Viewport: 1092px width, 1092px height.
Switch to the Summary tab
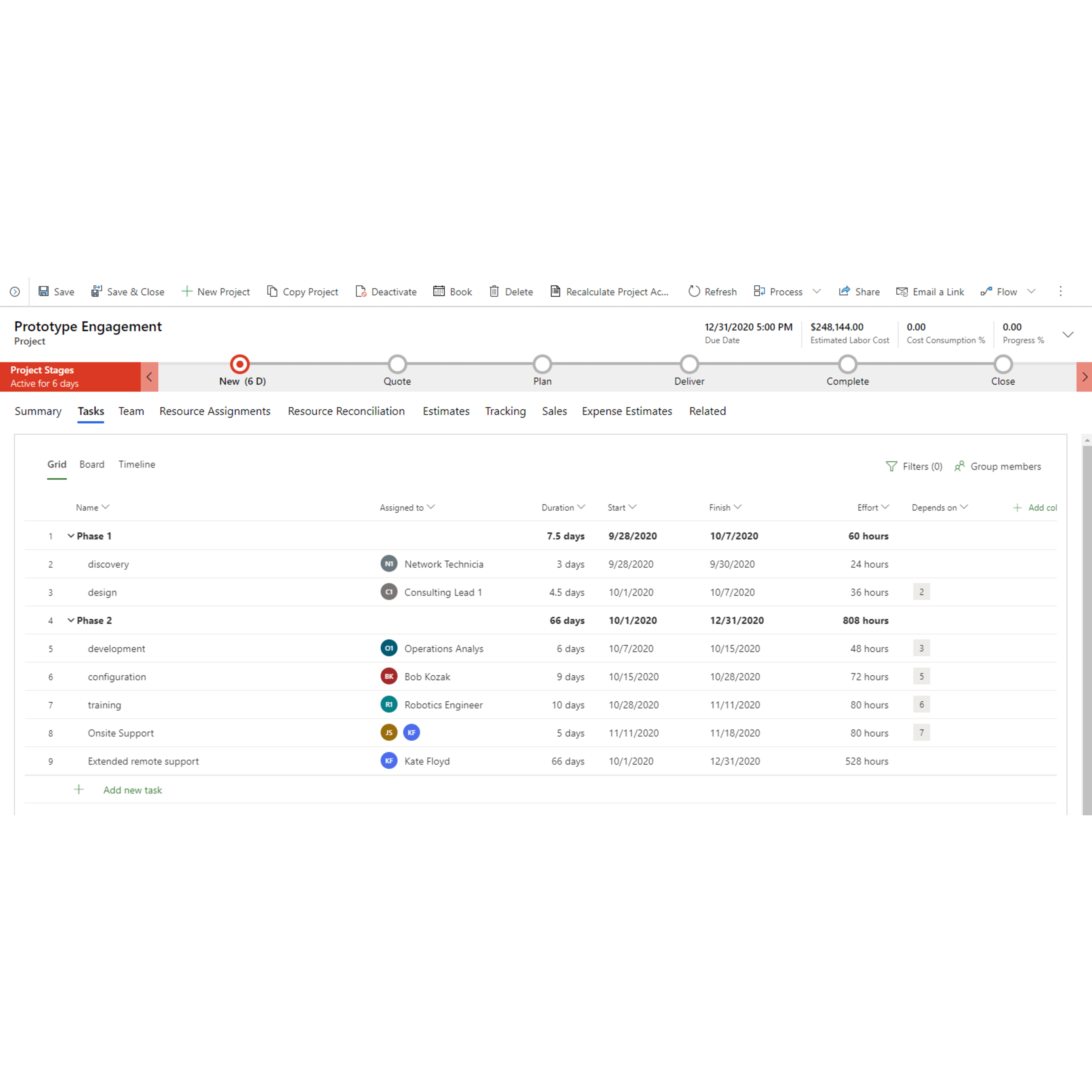[x=38, y=411]
